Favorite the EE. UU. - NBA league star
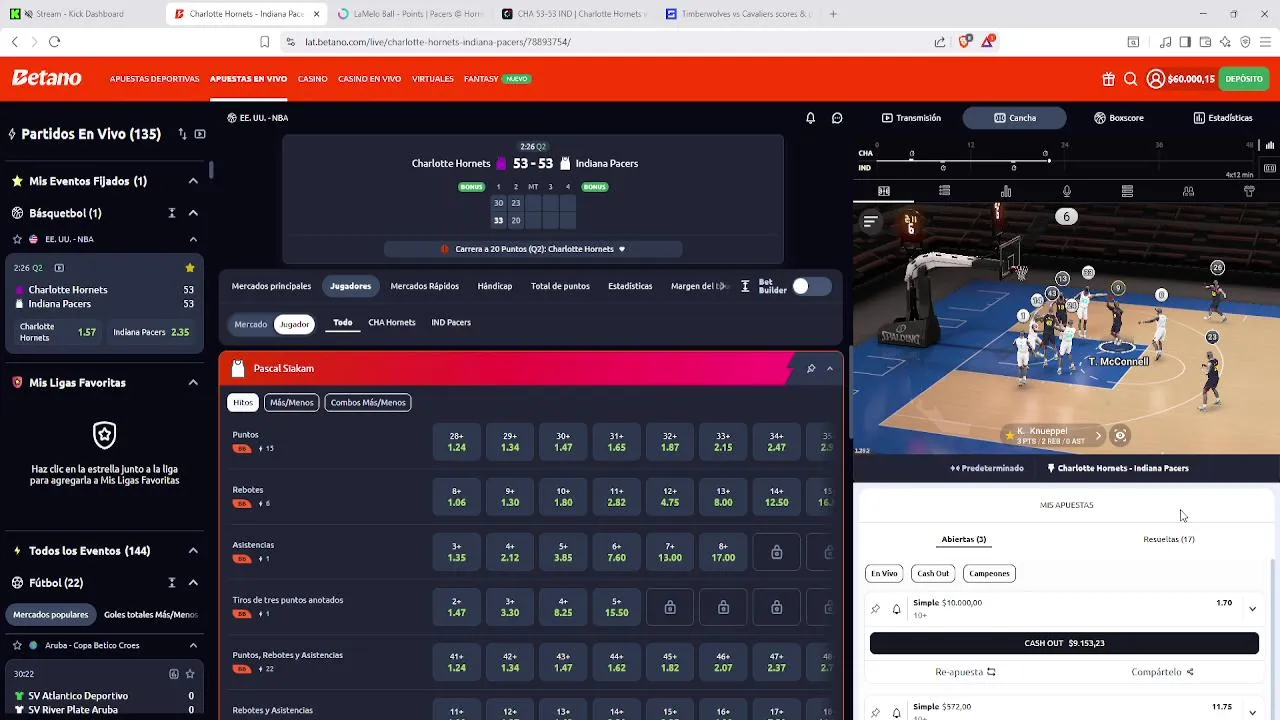The height and width of the screenshot is (720, 1280). [x=17, y=240]
